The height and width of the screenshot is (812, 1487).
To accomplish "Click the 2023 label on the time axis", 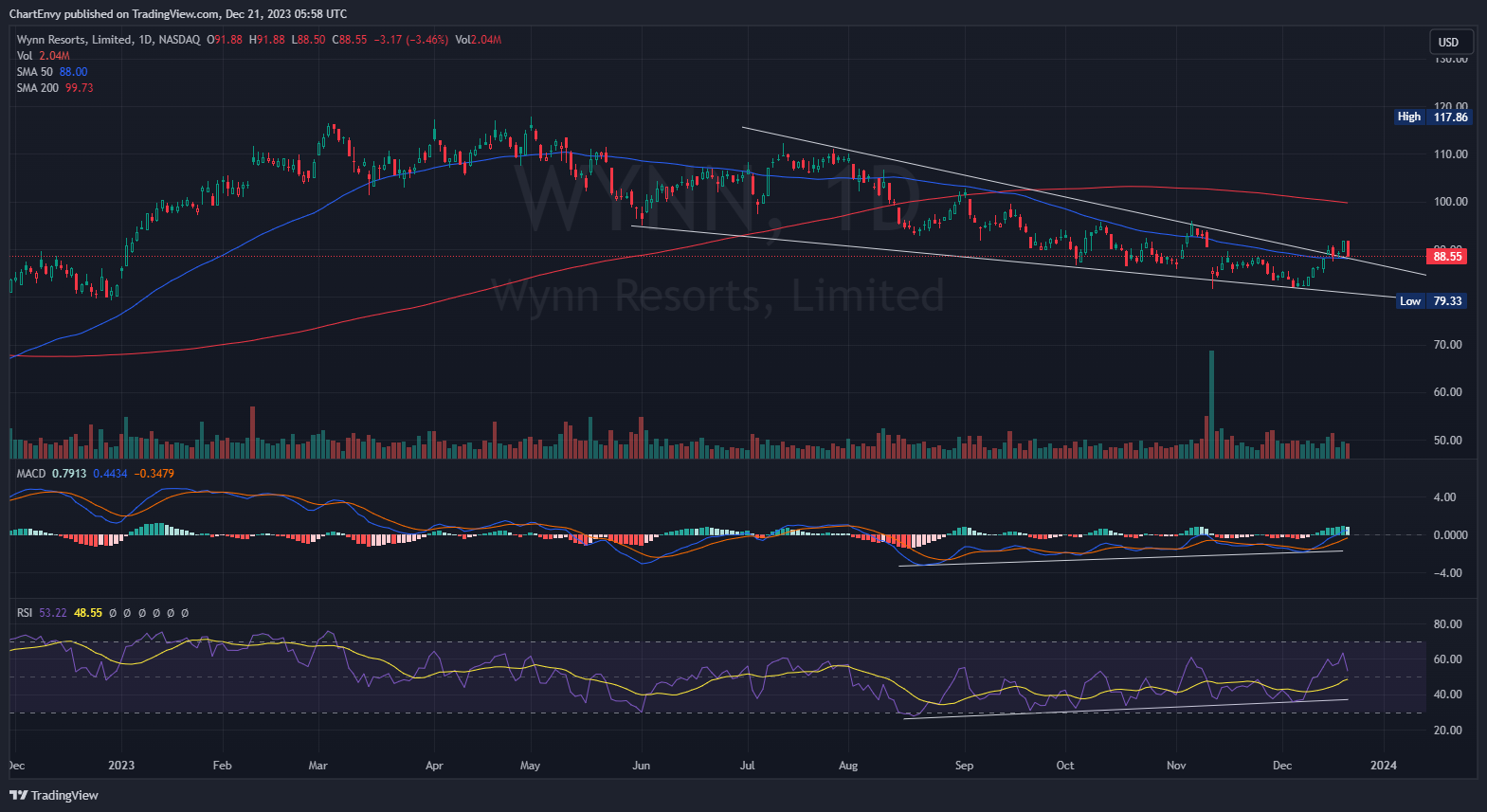I will click(121, 766).
